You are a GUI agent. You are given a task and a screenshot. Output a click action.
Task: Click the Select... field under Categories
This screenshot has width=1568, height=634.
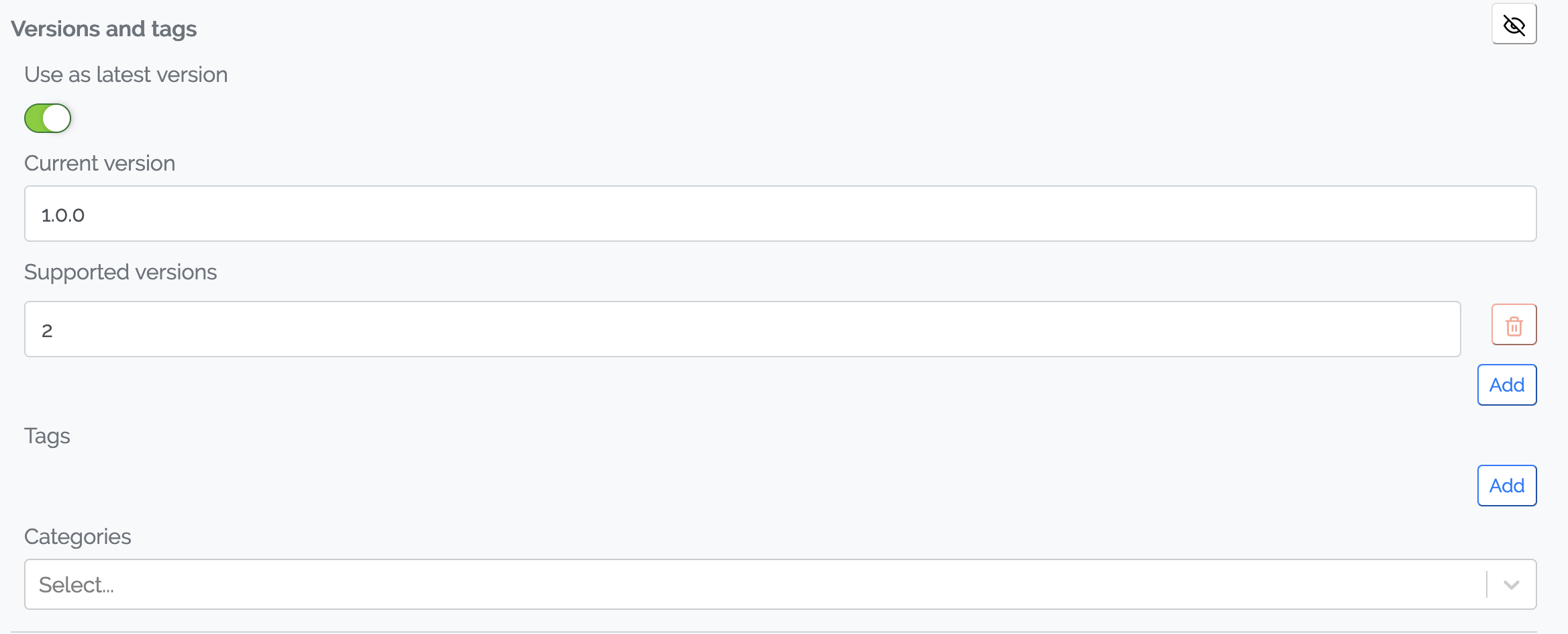(x=268, y=584)
